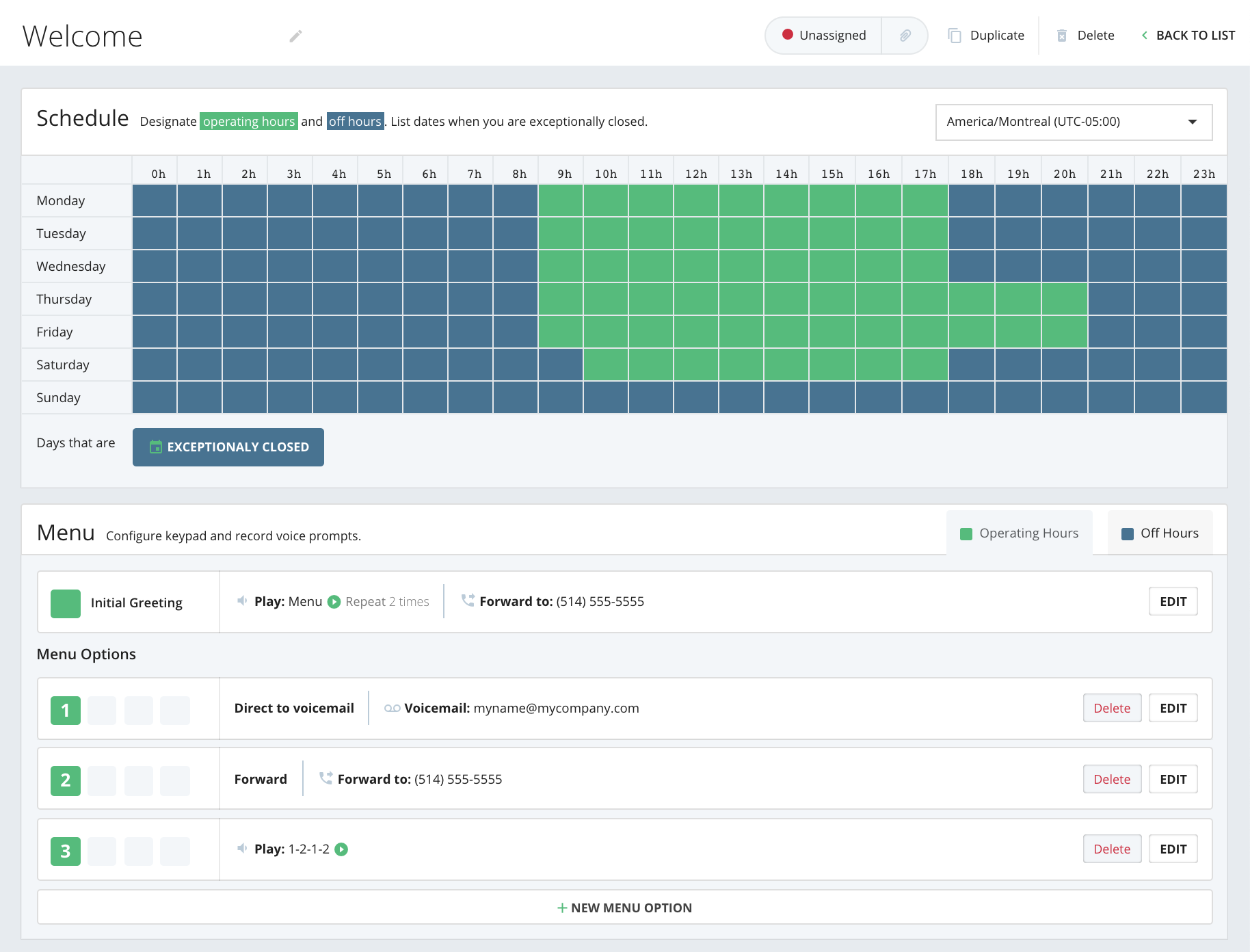Click the EXCEPTIONALY CLOSED button
The height and width of the screenshot is (952, 1250).
[x=228, y=447]
